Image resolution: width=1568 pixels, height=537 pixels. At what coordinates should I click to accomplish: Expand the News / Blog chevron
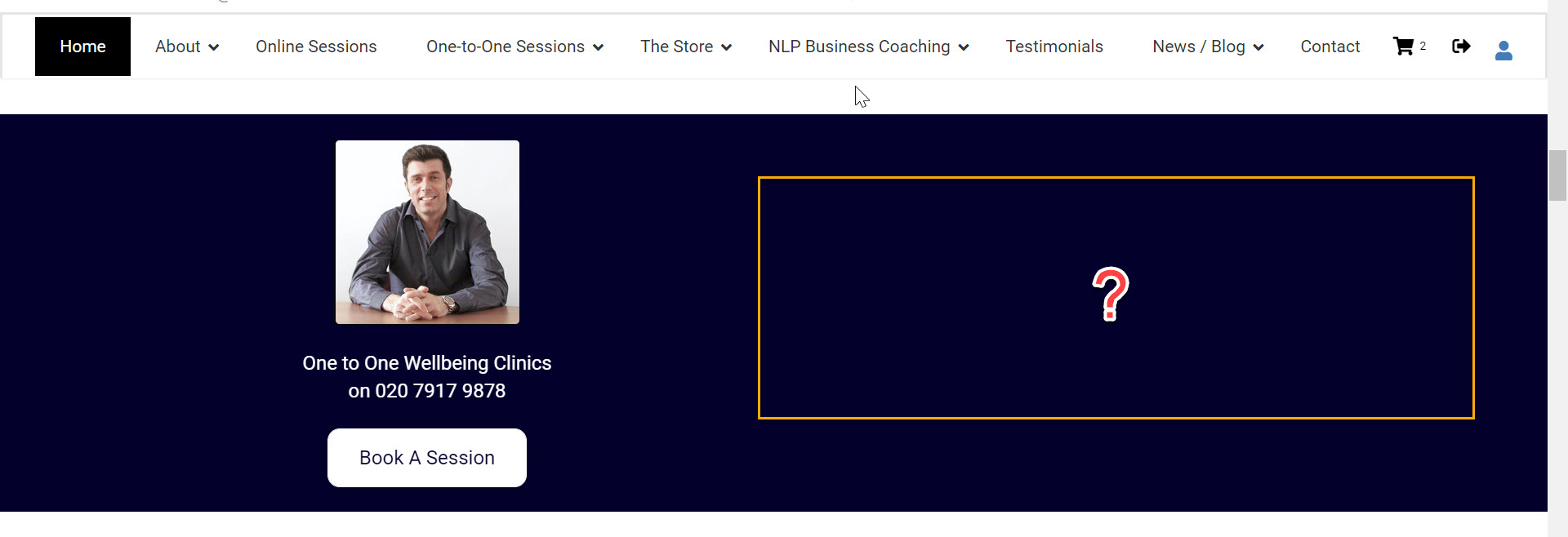(x=1258, y=47)
